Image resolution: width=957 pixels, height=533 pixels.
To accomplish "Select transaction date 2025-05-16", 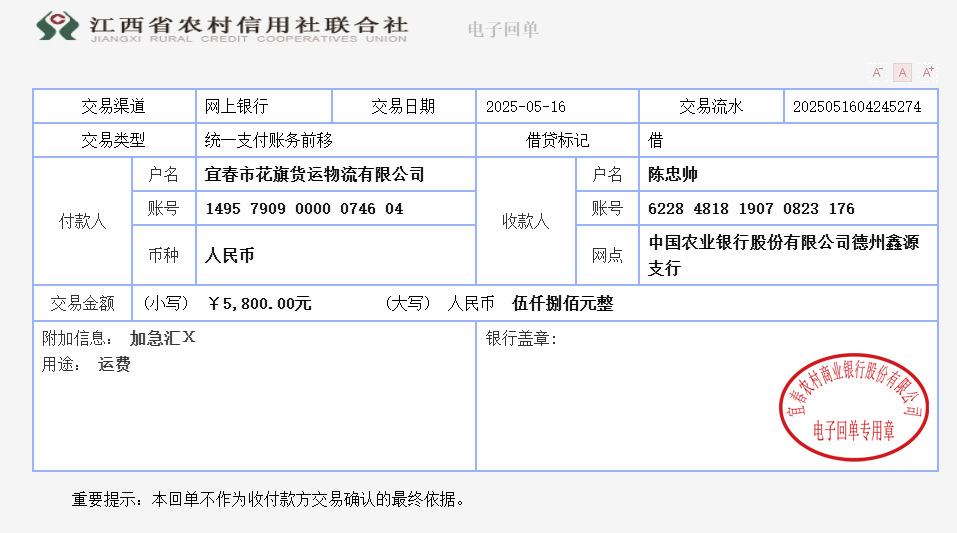I will (526, 107).
